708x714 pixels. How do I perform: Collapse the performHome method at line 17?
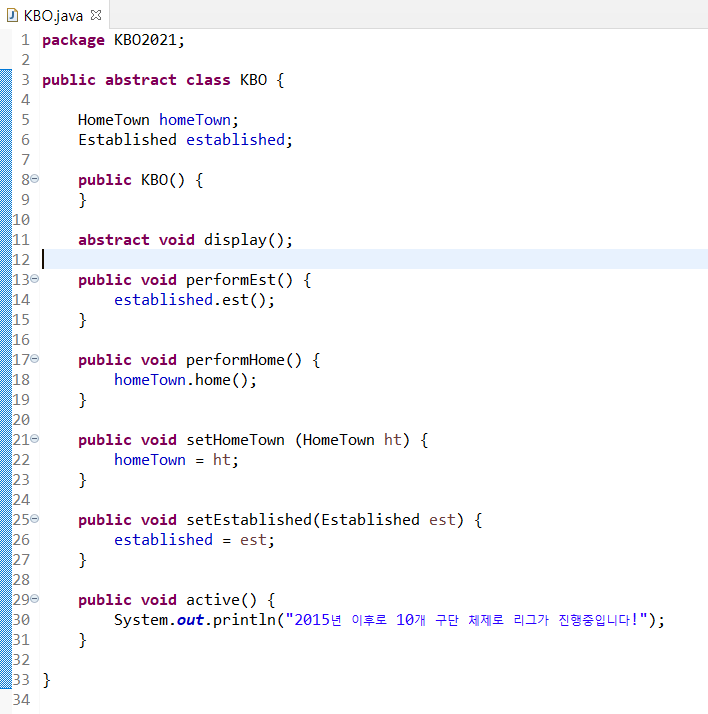tap(35, 359)
